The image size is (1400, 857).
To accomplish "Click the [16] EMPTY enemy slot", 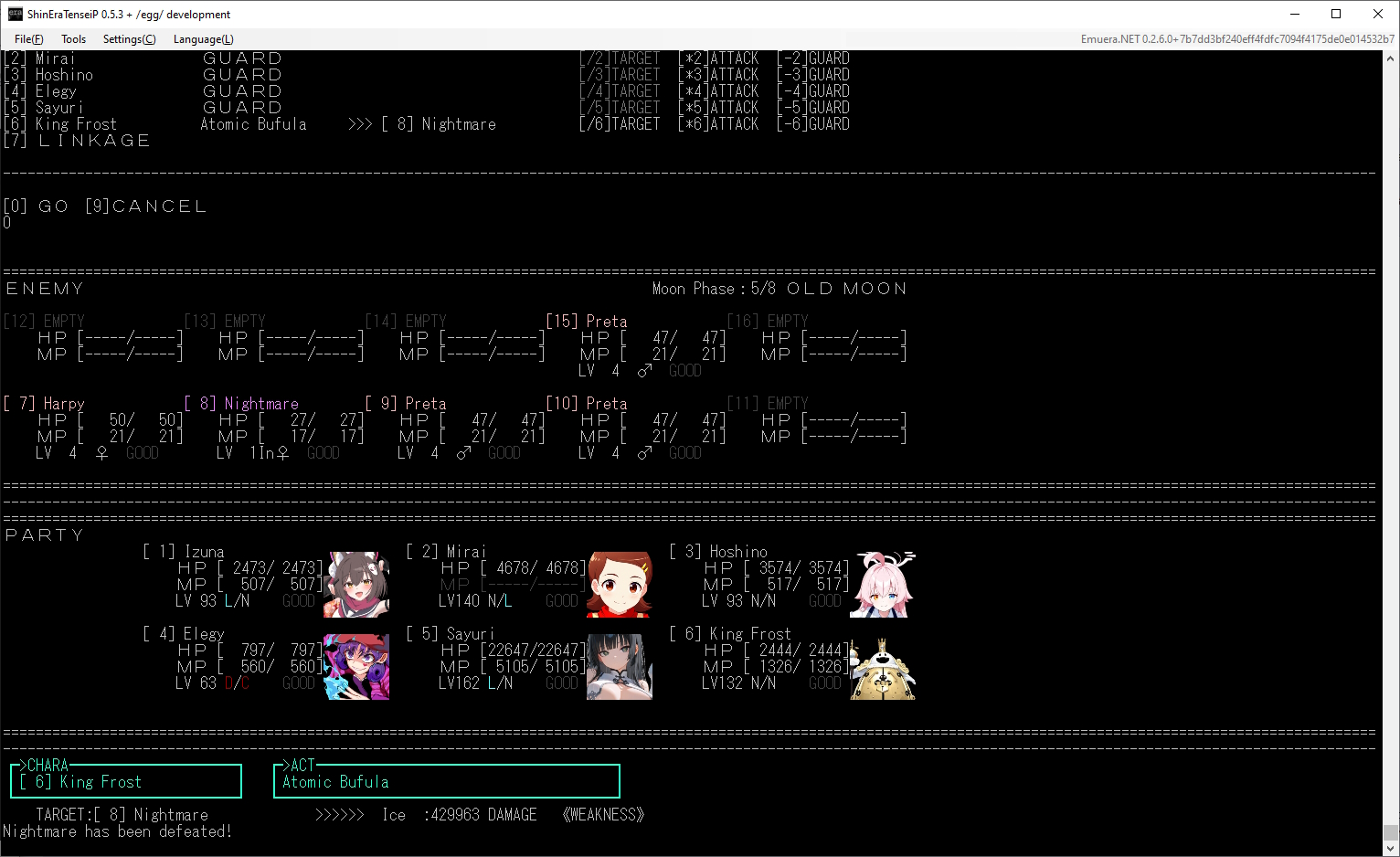I will click(768, 322).
